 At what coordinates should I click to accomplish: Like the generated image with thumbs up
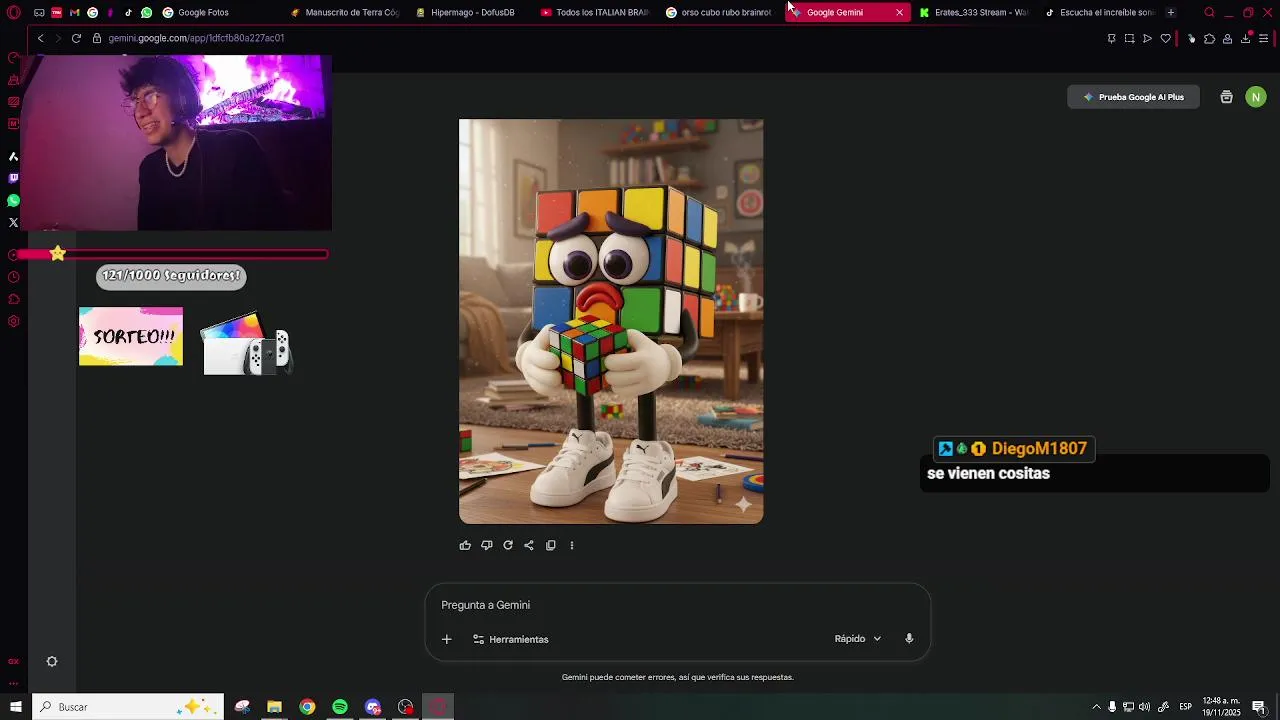coord(465,545)
